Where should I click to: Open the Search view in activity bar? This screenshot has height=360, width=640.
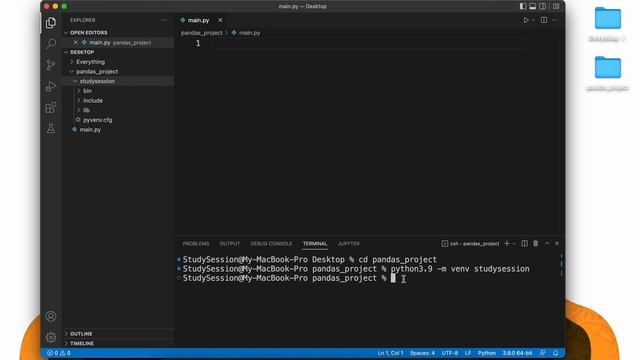[x=51, y=43]
